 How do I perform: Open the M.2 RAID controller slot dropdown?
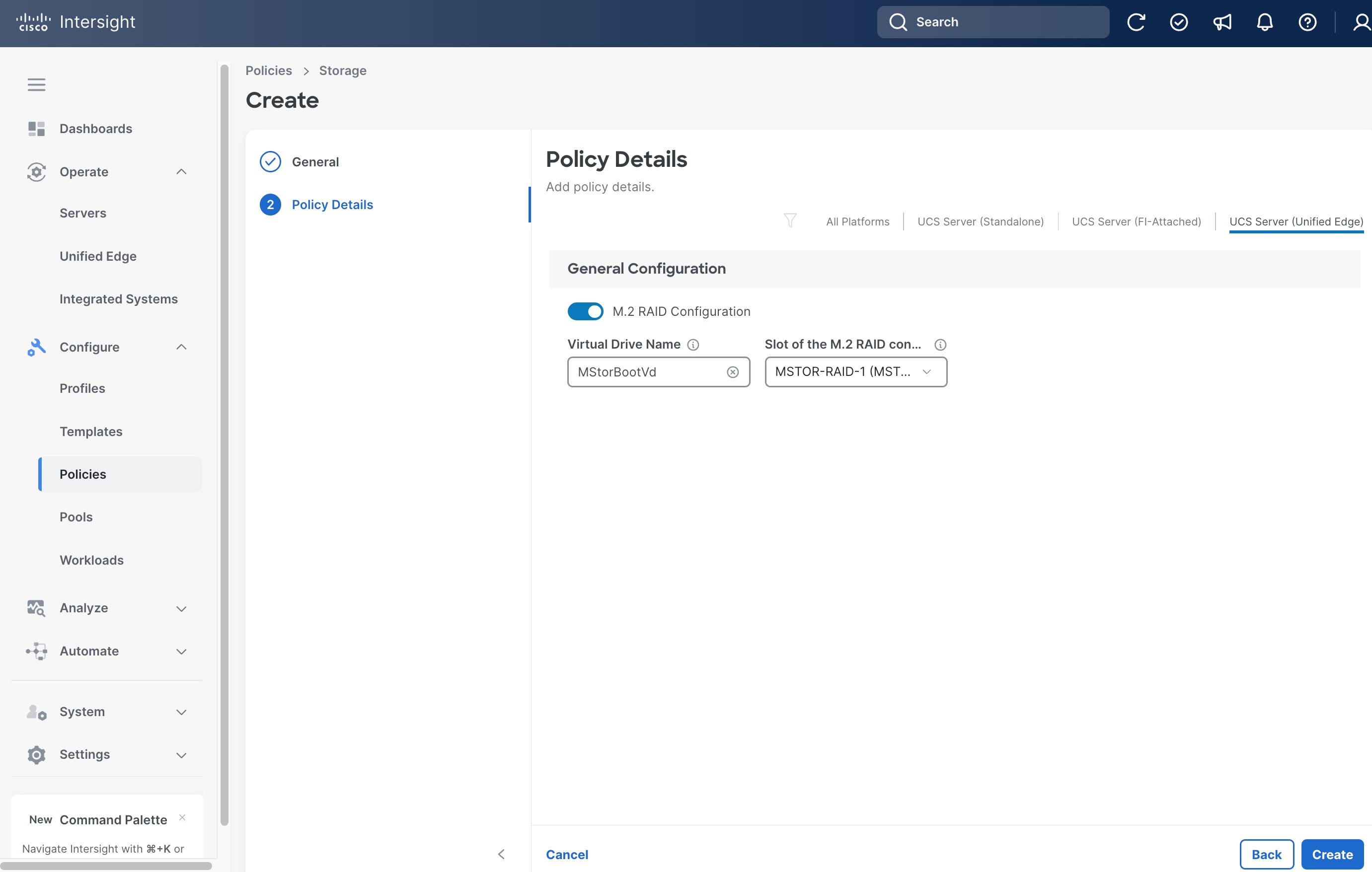(x=856, y=372)
